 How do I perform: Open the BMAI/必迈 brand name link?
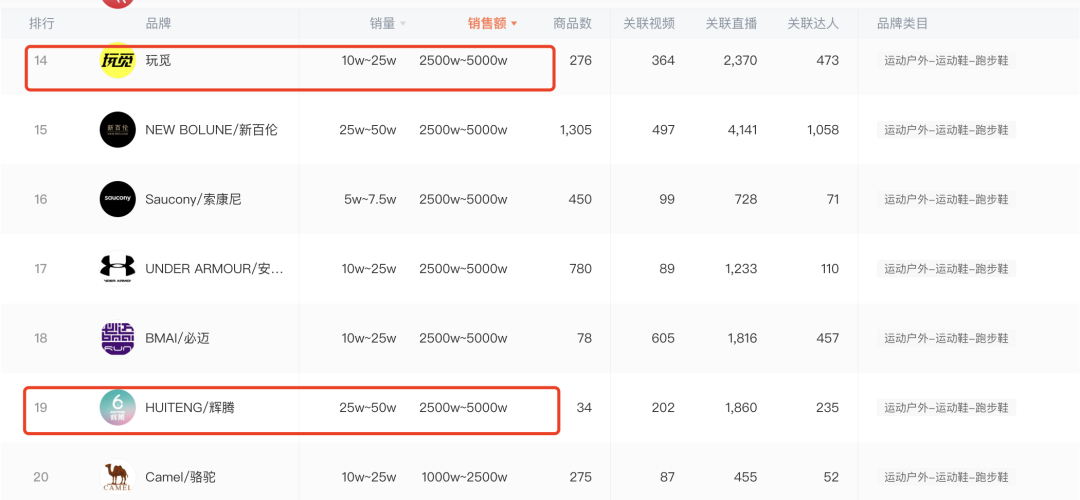coord(177,338)
